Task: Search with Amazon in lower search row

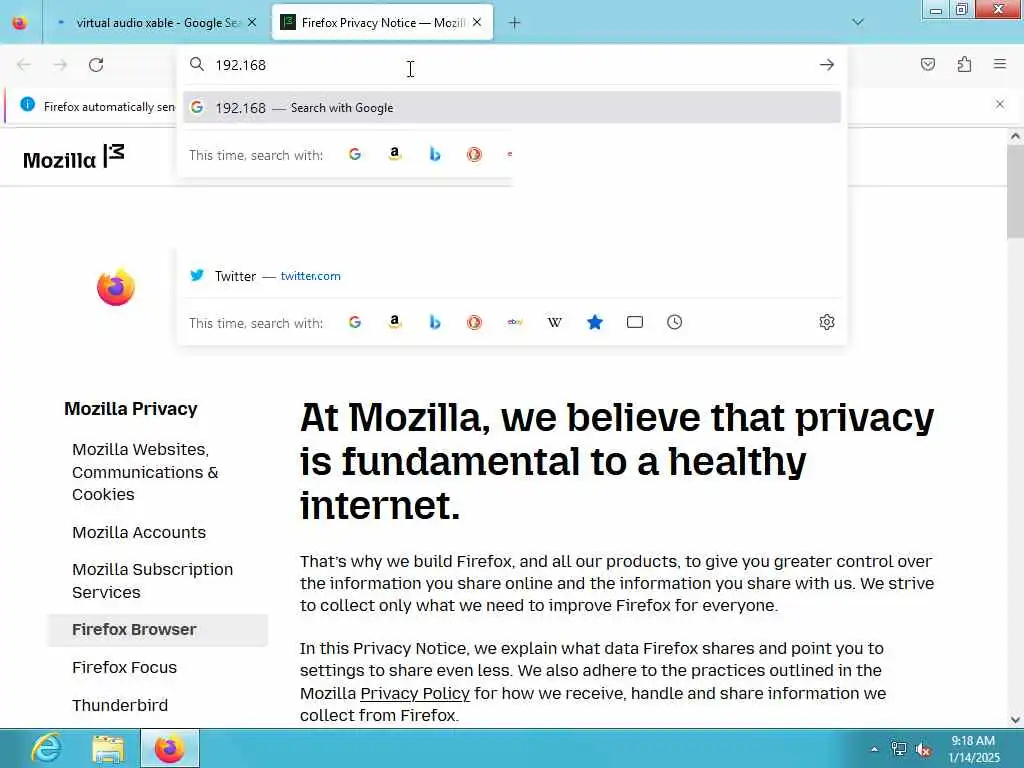Action: click(394, 322)
